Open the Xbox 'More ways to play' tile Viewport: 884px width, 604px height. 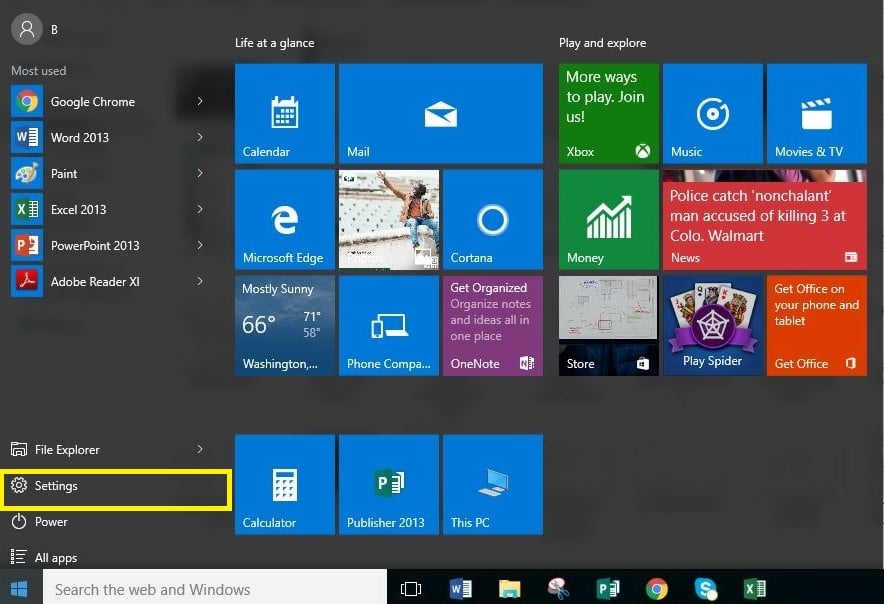tap(606, 112)
